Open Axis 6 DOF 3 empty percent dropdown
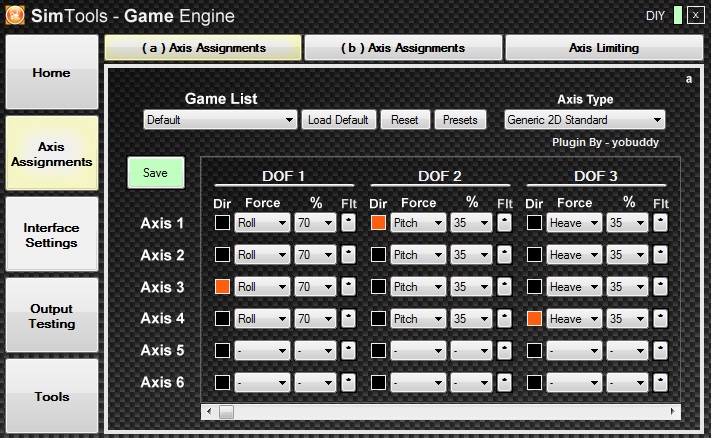The image size is (717, 448). 627,383
